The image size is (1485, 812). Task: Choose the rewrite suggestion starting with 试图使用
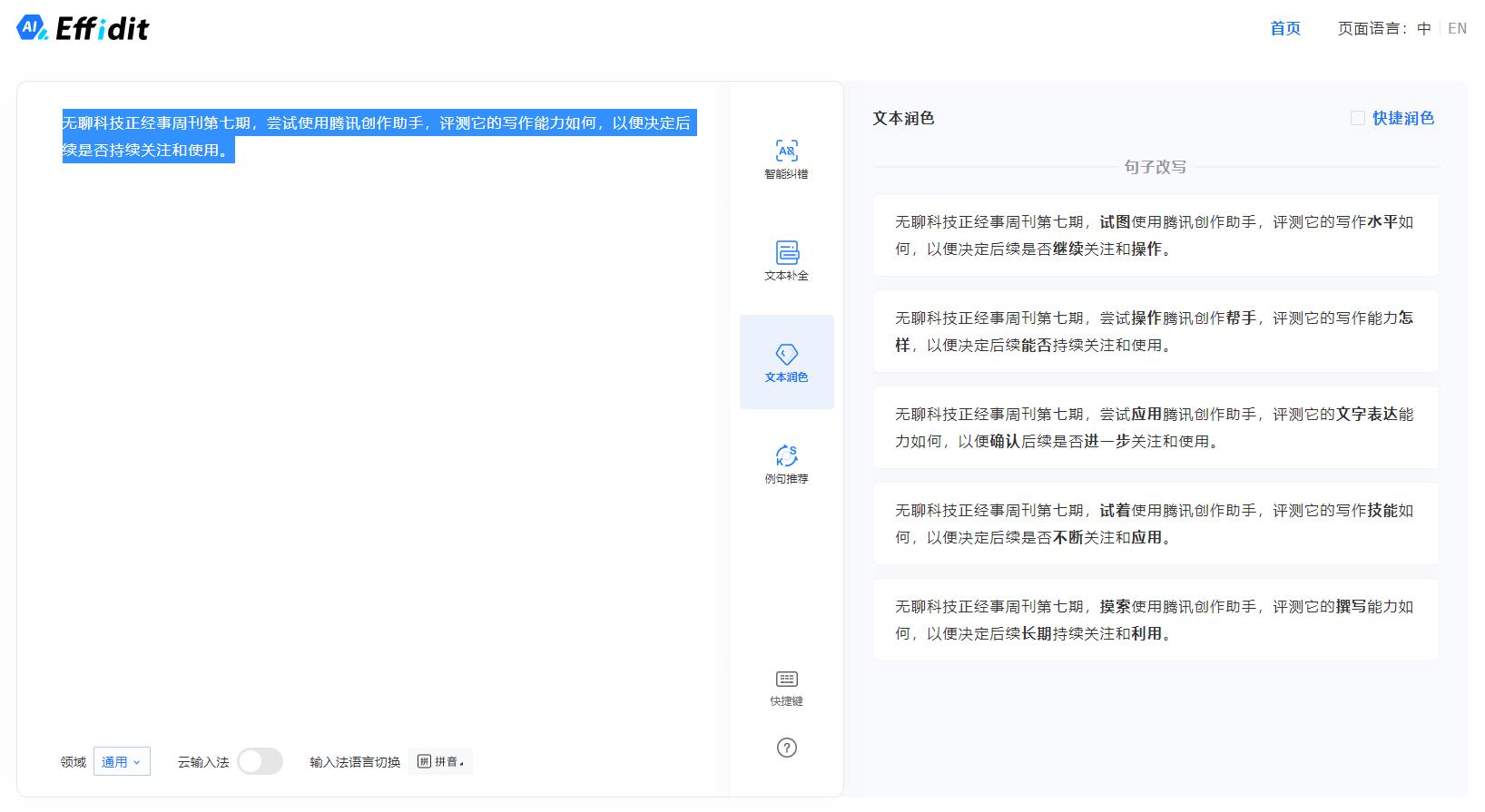coord(1156,235)
